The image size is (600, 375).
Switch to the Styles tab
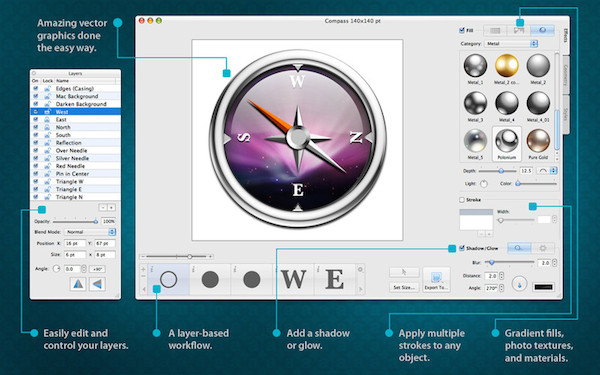565,115
